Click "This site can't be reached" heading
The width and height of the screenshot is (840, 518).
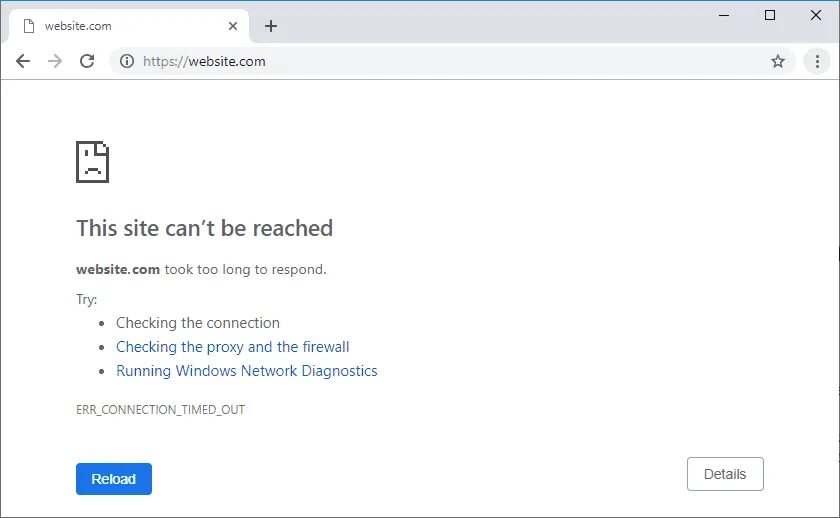(x=204, y=228)
